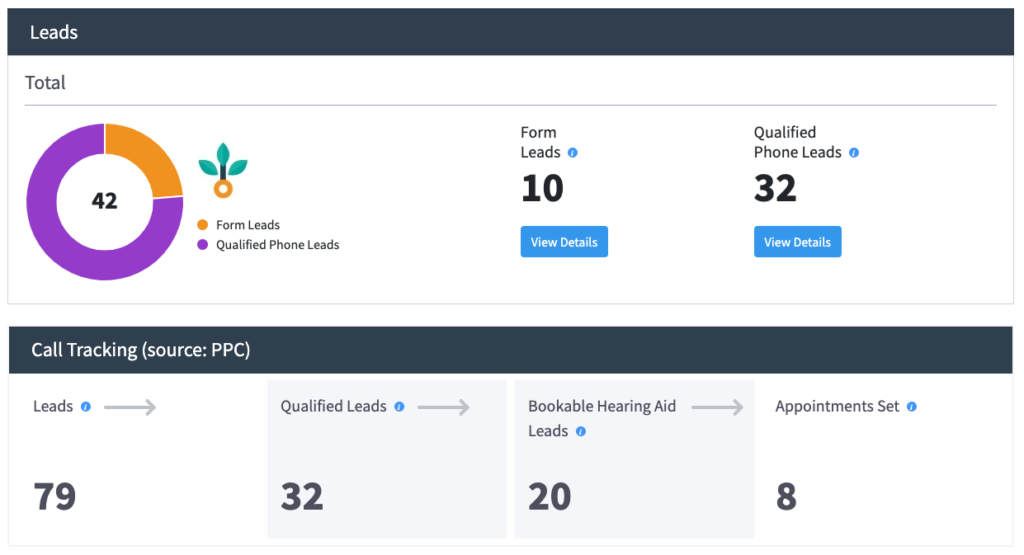Image resolution: width=1024 pixels, height=555 pixels.
Task: Click arrow after Qualified Leads label
Action: click(x=443, y=407)
